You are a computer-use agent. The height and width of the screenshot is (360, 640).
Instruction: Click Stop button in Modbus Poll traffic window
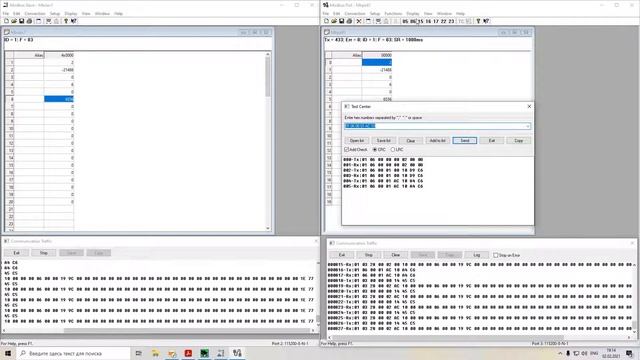pos(369,255)
